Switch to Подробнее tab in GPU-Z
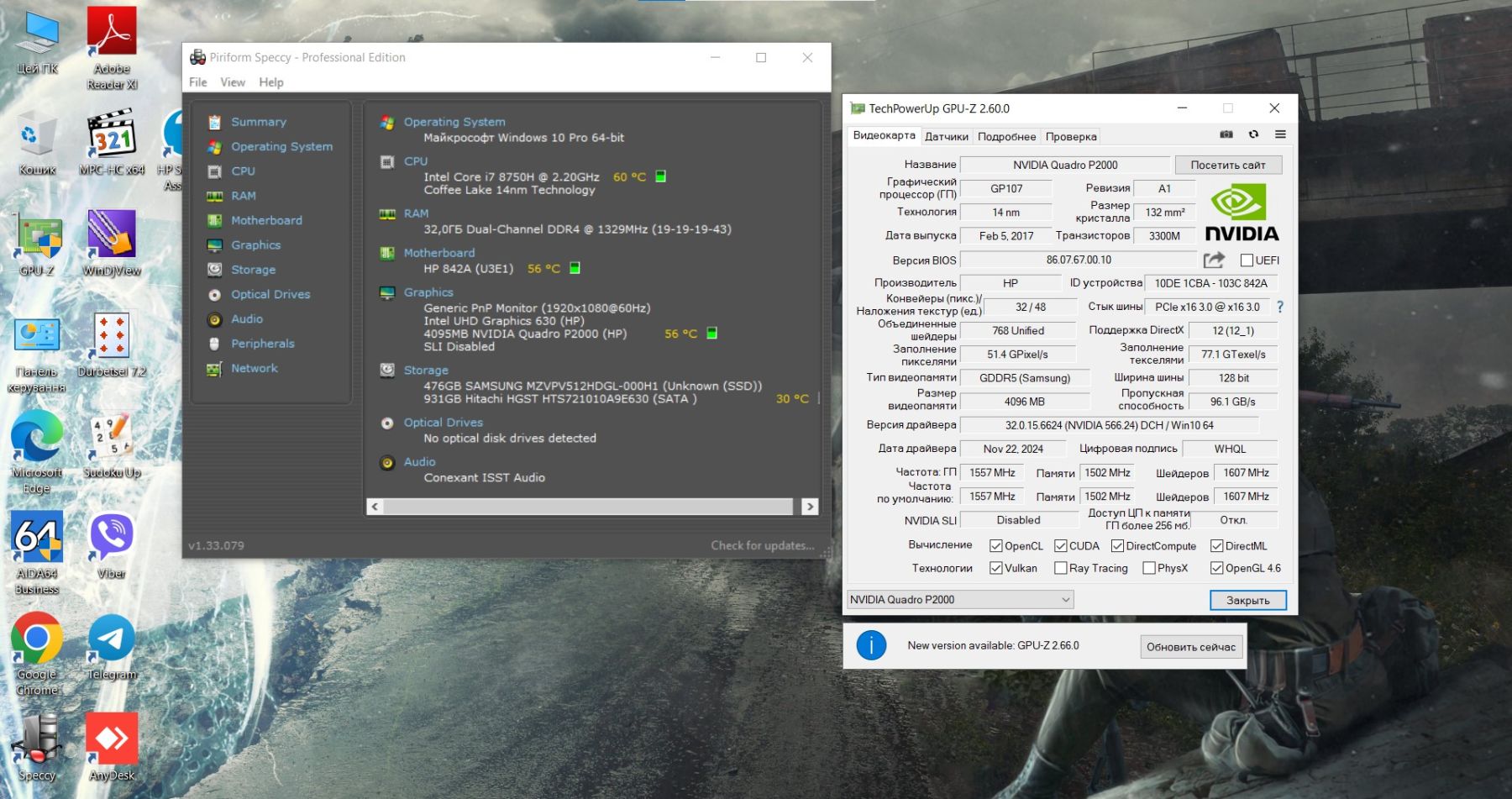 [1006, 136]
